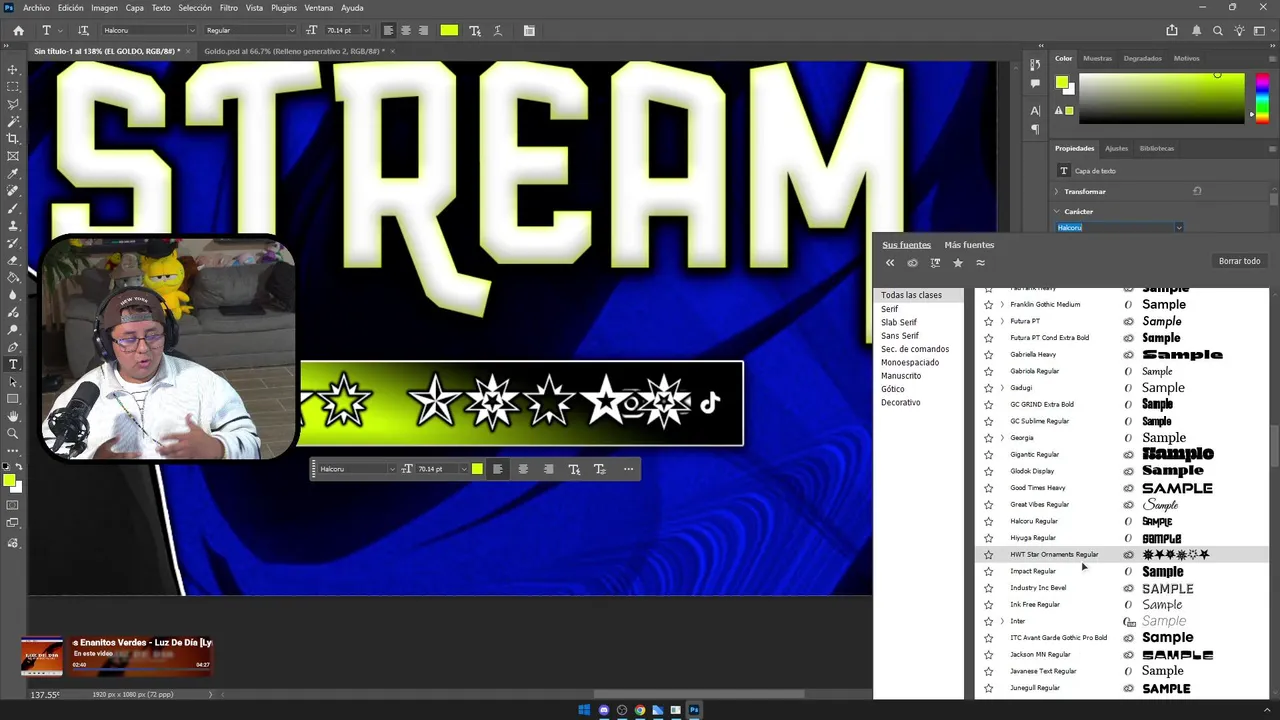
Task: Open the Filtro menu
Action: (228, 8)
